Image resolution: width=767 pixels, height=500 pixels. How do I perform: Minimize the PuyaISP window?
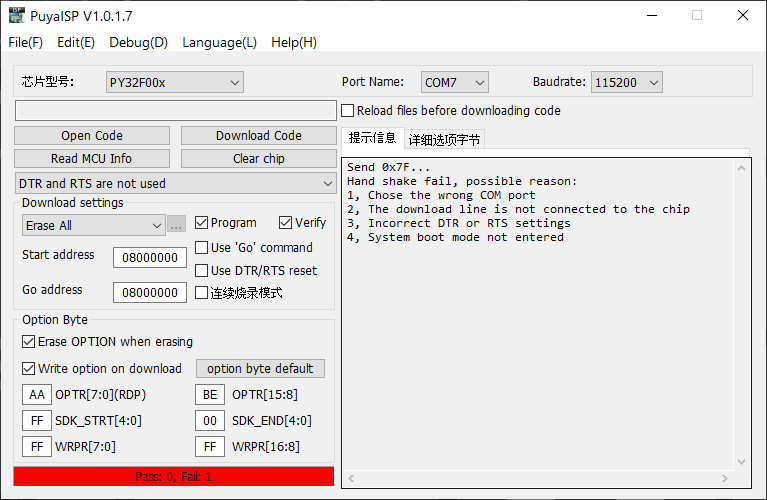point(652,16)
